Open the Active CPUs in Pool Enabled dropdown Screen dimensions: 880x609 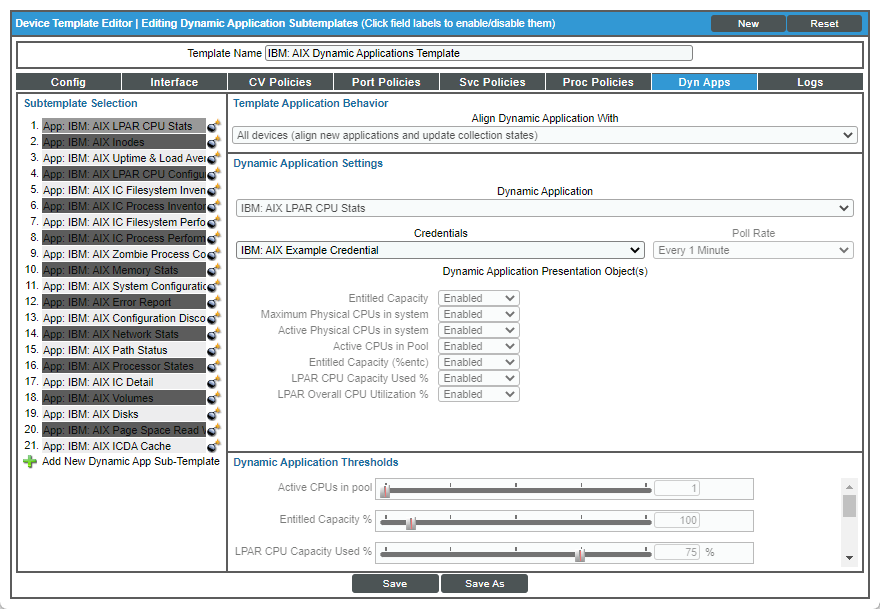click(x=479, y=346)
